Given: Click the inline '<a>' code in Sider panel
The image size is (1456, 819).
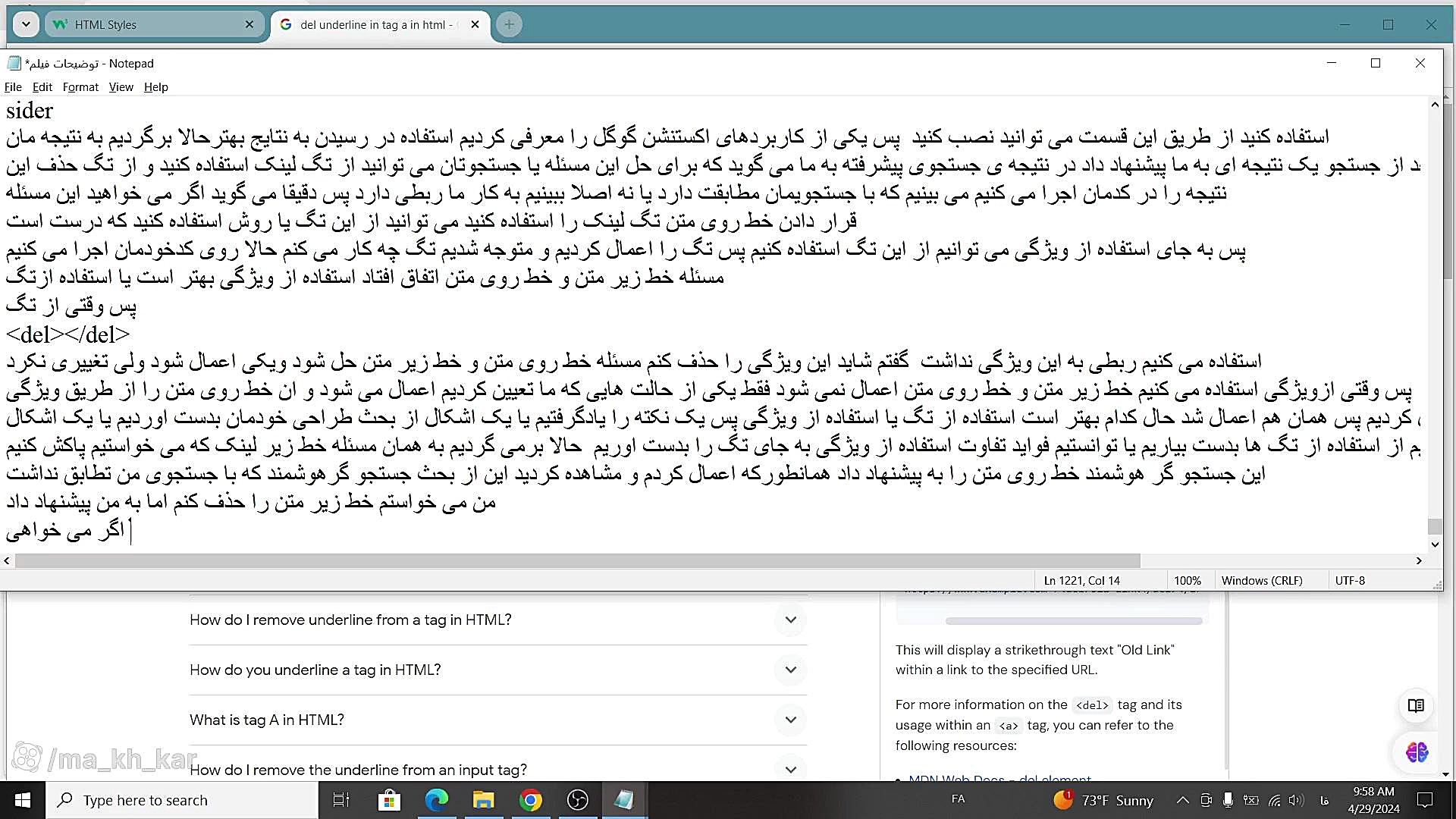Looking at the screenshot, I should click(1009, 726).
